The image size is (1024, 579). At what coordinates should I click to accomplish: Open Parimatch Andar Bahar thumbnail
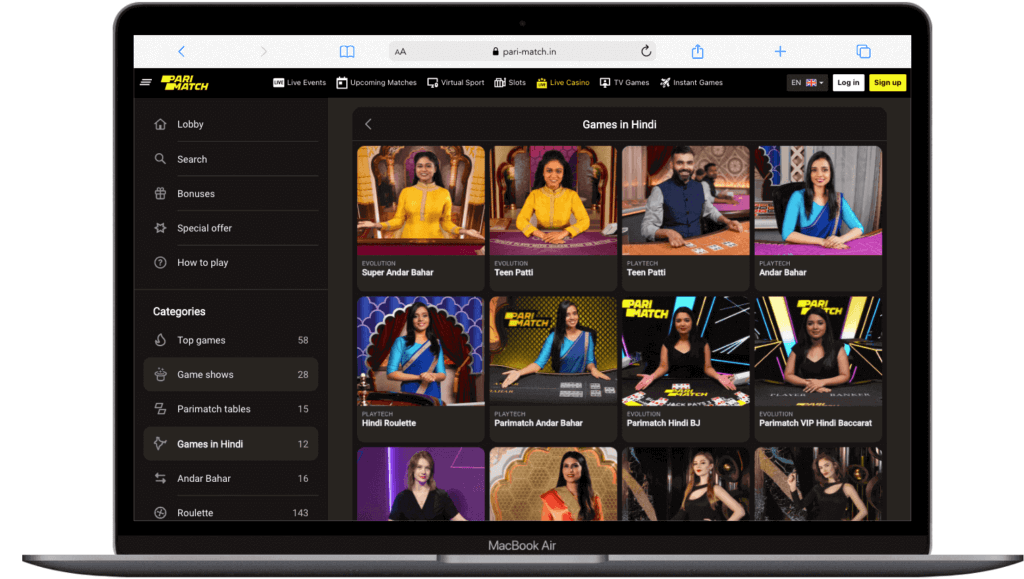(x=553, y=351)
